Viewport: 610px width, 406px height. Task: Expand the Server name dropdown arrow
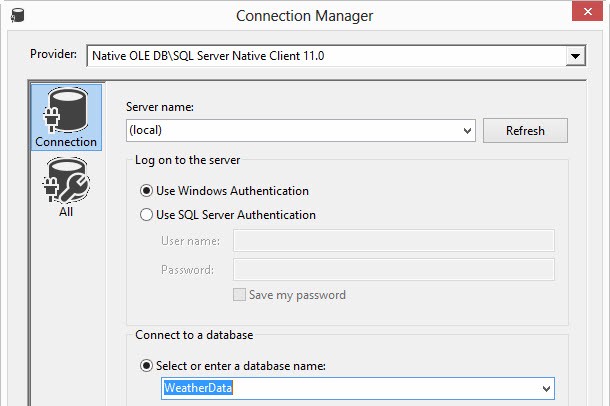[x=467, y=131]
